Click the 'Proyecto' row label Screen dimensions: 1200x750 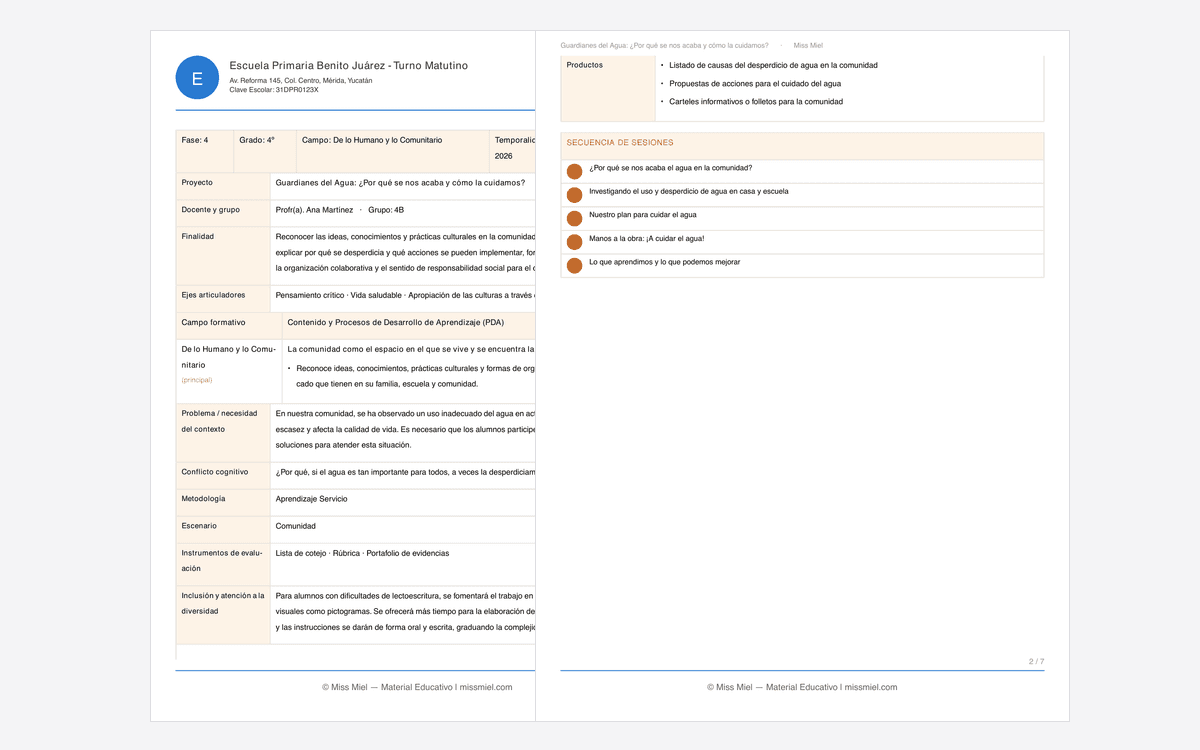point(197,183)
